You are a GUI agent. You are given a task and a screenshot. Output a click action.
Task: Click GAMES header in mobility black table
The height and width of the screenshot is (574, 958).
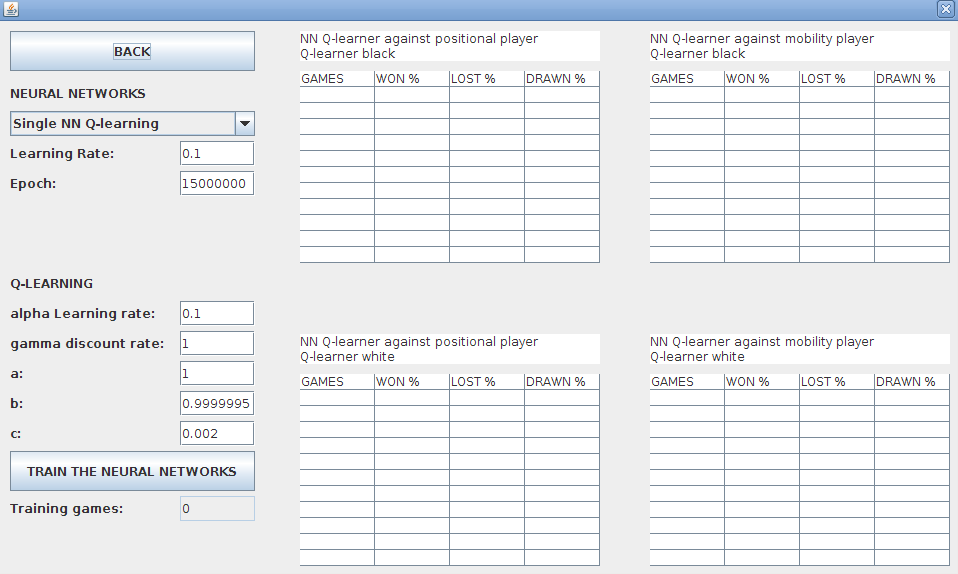[x=687, y=79]
